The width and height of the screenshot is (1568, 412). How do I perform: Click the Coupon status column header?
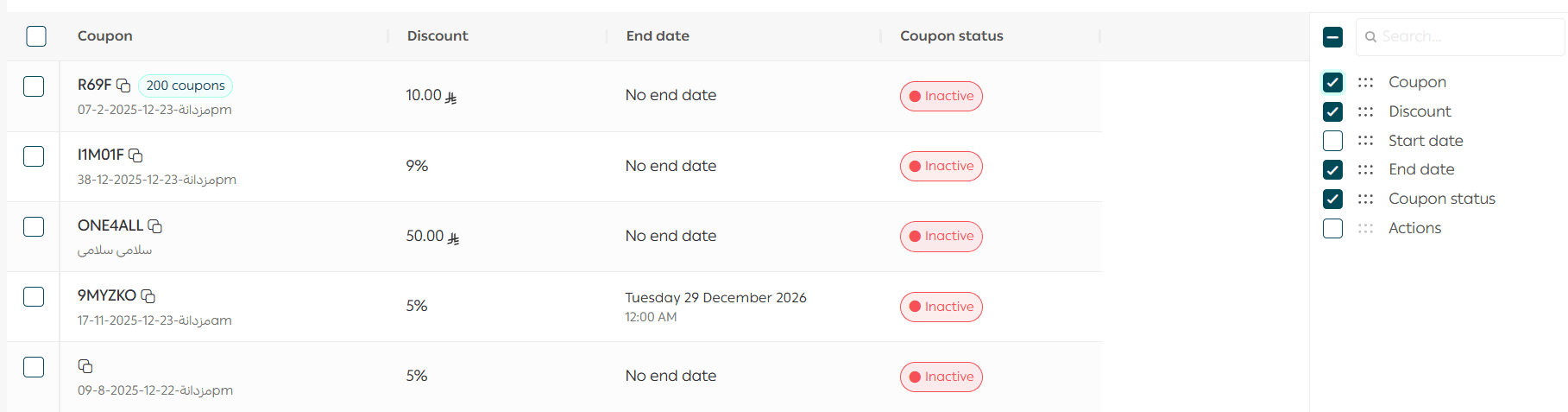(x=951, y=36)
